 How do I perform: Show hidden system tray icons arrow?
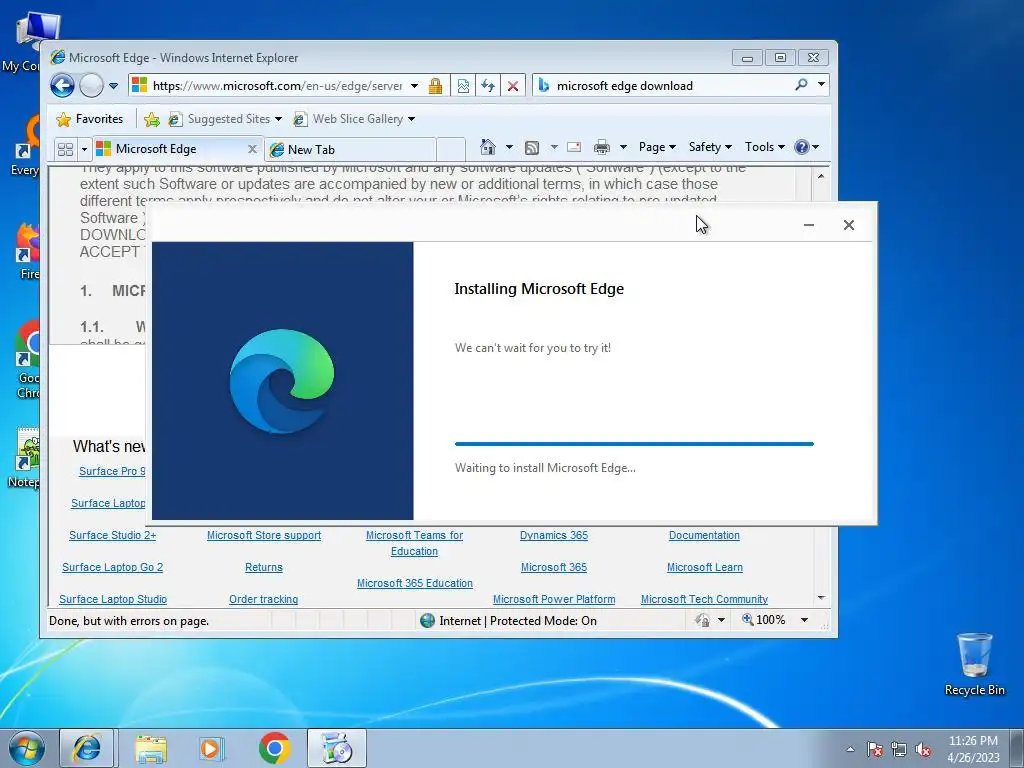[850, 749]
